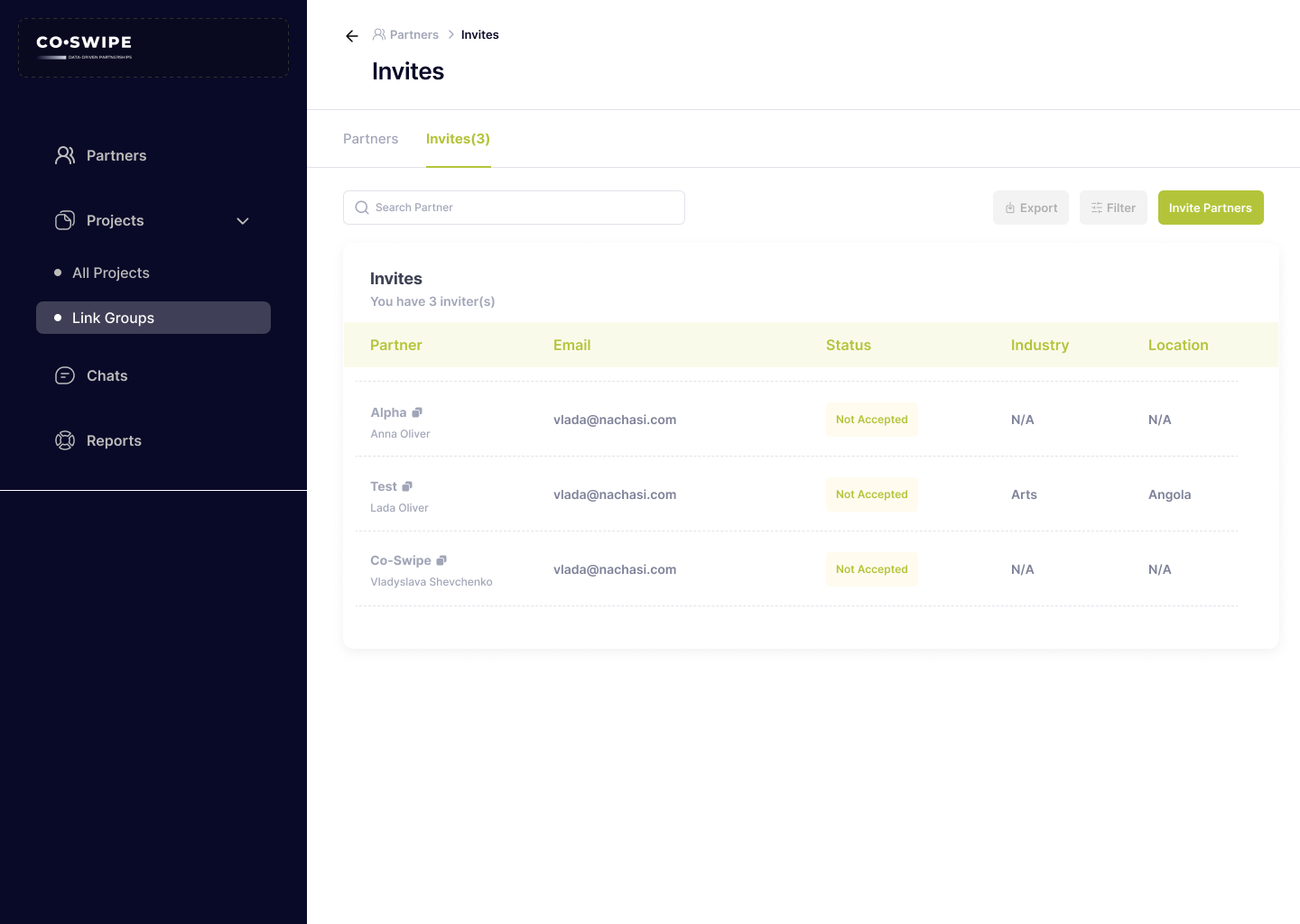
Task: Click the Chats speech bubble icon
Action: tap(65, 375)
